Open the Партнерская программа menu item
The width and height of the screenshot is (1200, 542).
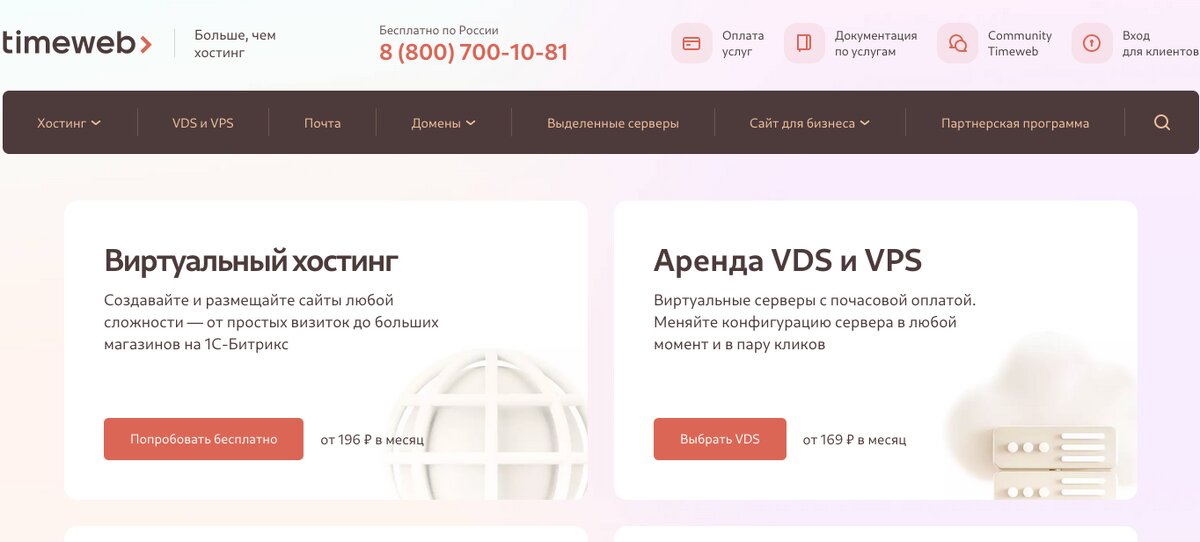tap(1015, 123)
